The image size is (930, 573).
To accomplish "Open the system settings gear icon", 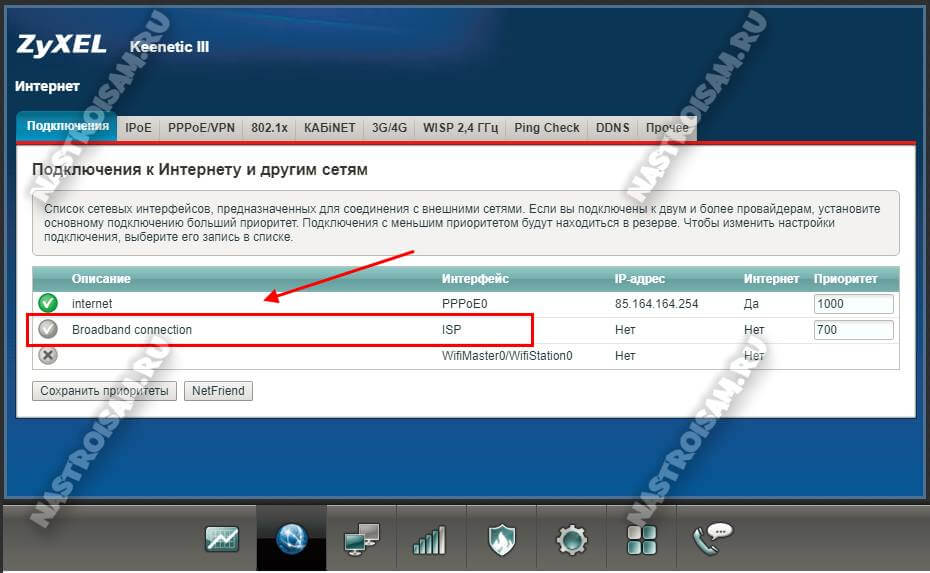I will click(x=571, y=540).
